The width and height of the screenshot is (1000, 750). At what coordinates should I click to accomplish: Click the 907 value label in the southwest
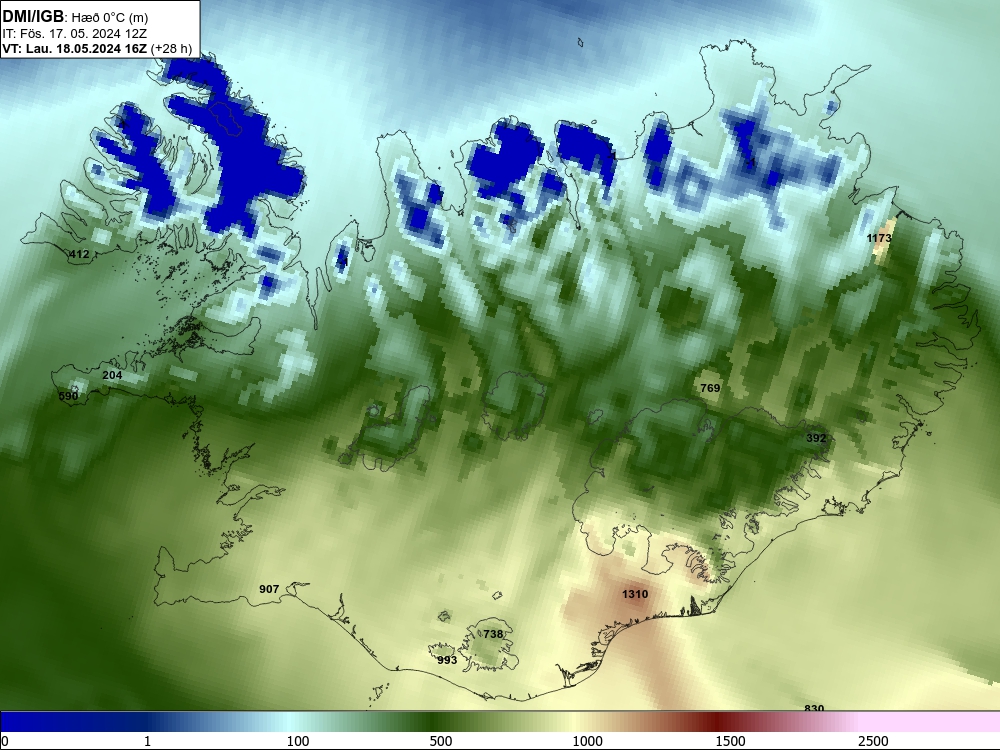pos(269,589)
